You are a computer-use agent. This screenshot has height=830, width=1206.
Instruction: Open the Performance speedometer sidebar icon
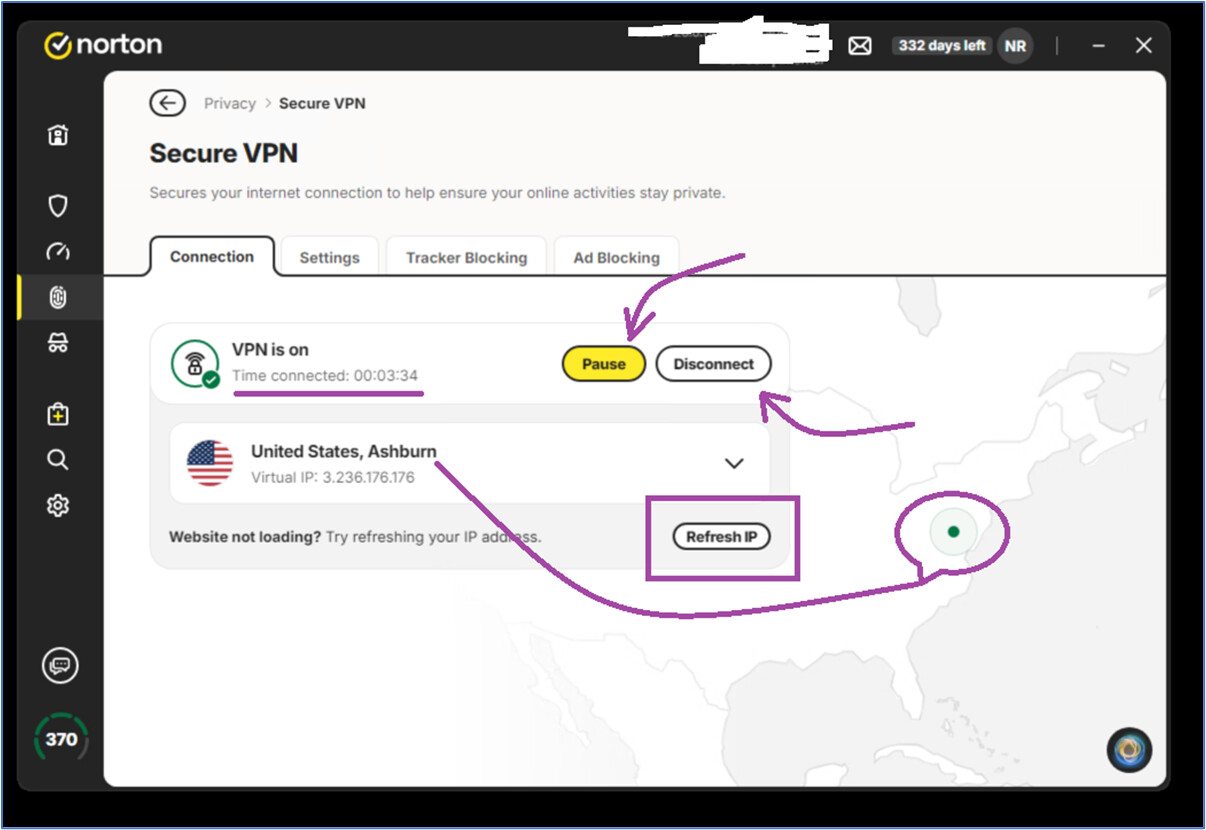[x=58, y=252]
